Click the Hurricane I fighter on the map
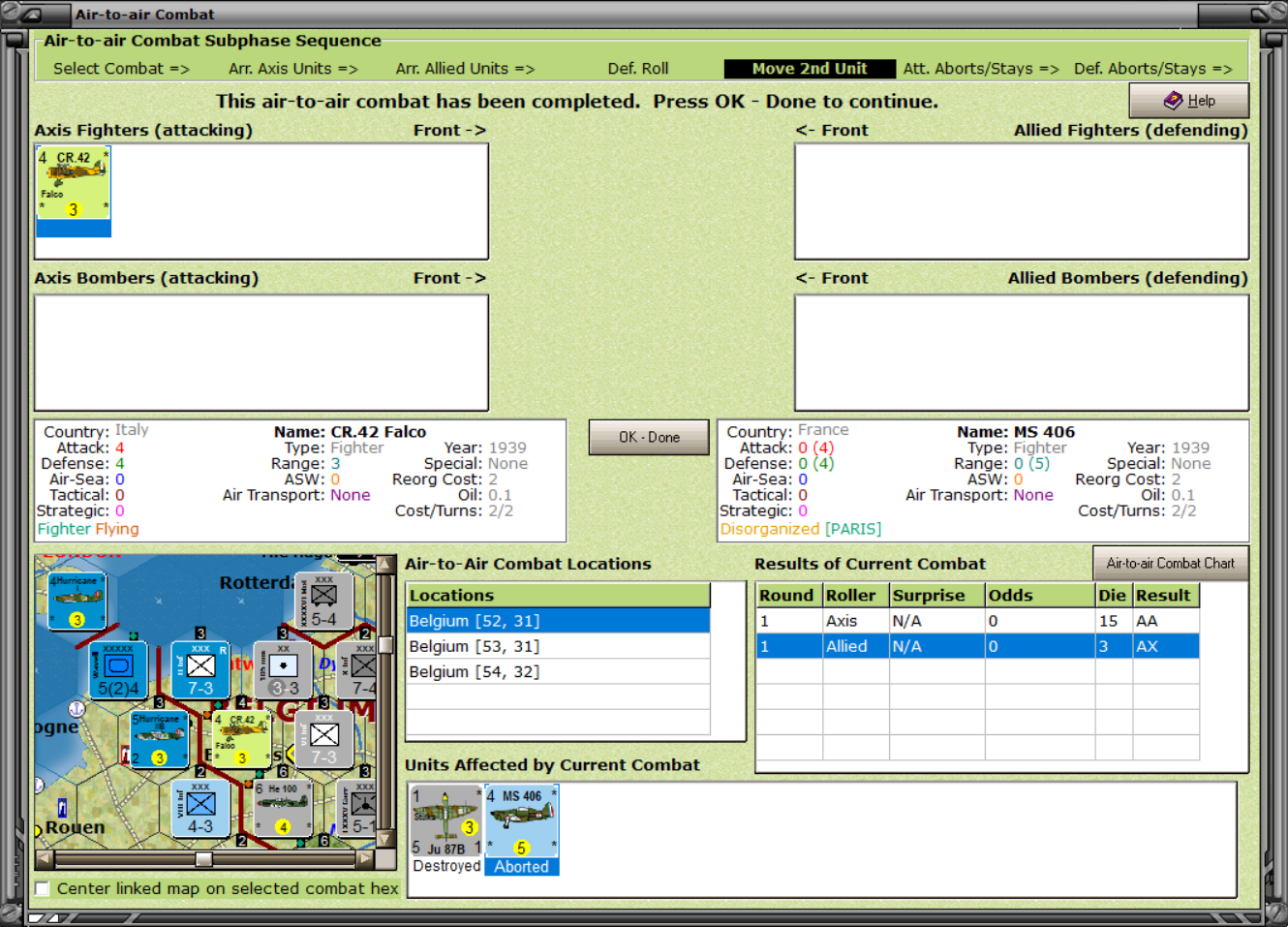Image resolution: width=1288 pixels, height=927 pixels. 77,601
